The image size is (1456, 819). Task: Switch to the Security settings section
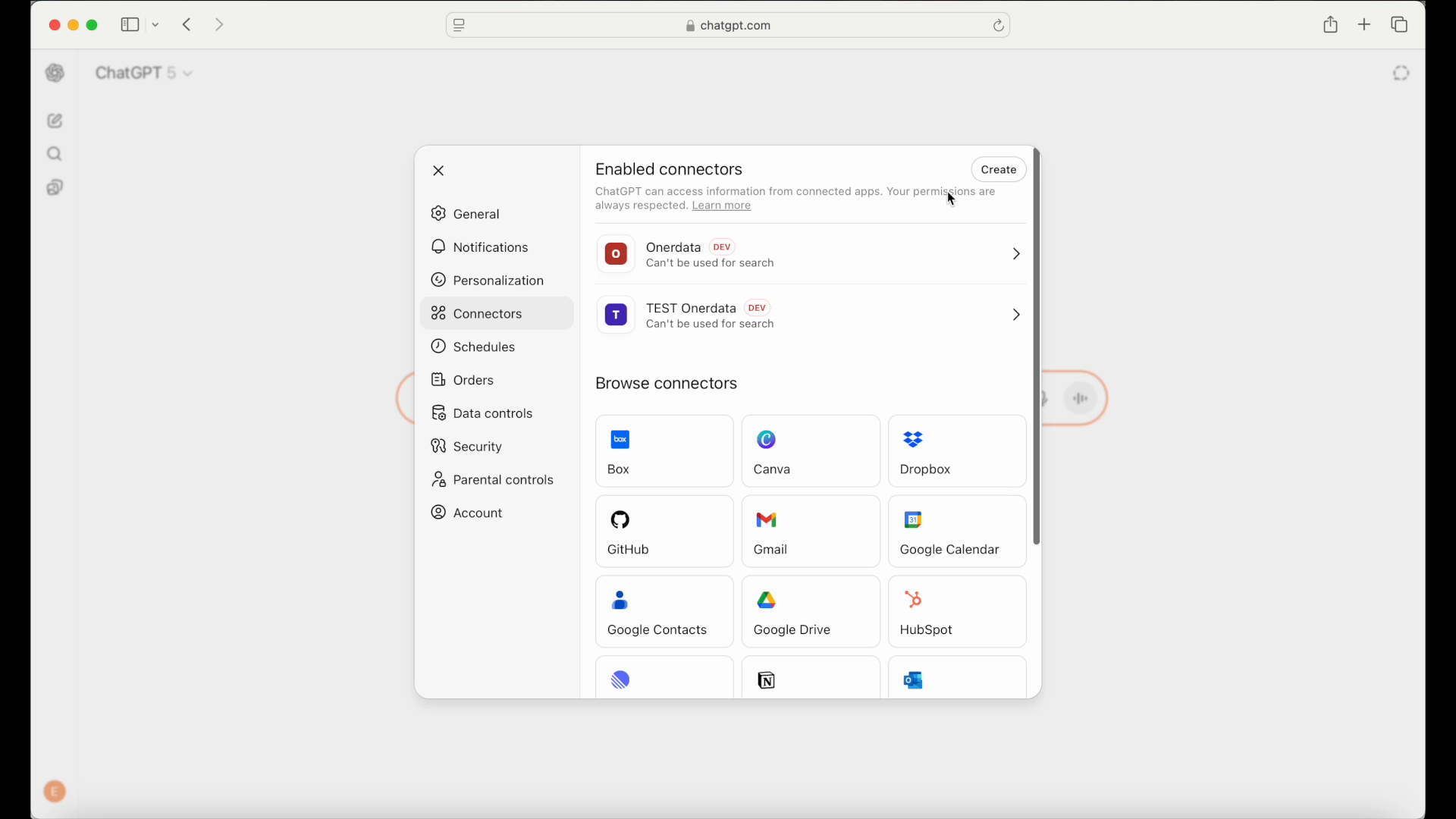[x=476, y=447]
